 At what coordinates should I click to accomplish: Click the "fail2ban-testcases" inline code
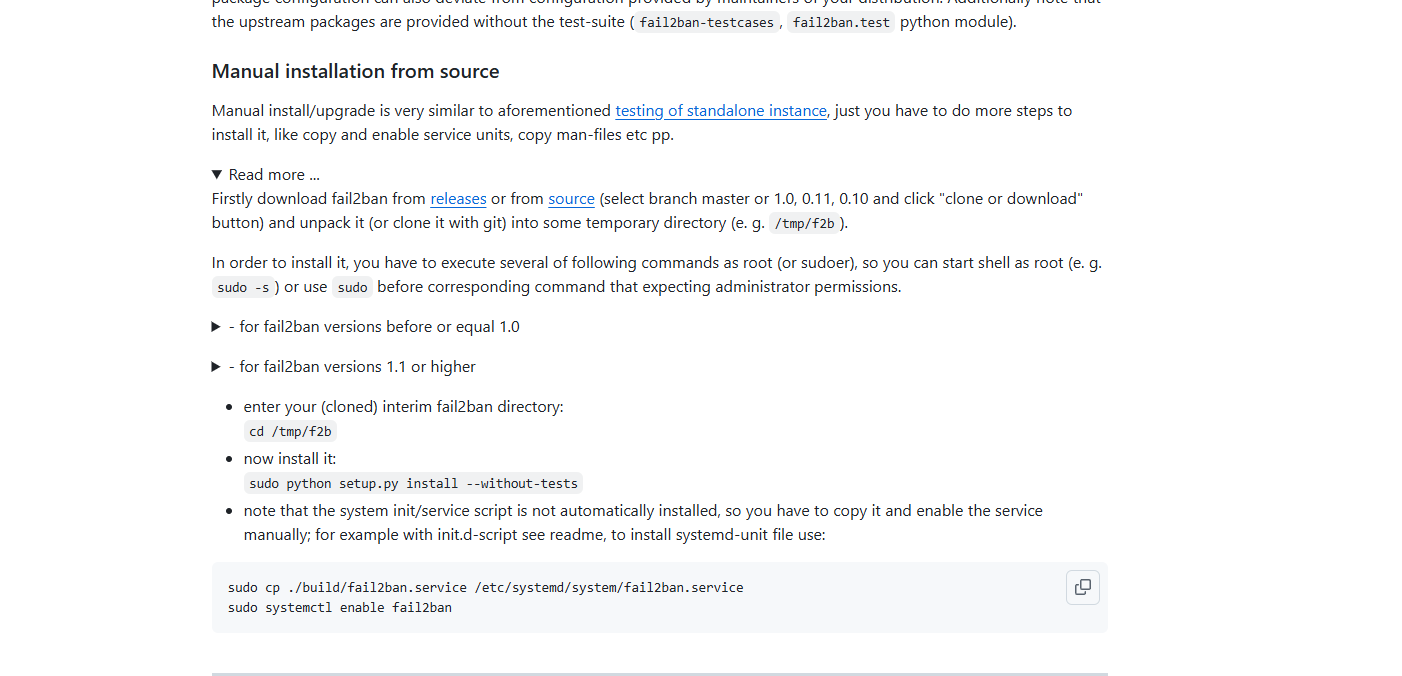click(707, 23)
